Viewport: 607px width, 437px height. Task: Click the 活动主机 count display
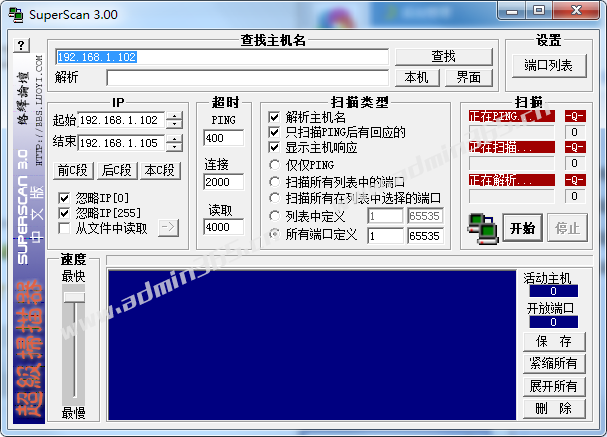554,291
